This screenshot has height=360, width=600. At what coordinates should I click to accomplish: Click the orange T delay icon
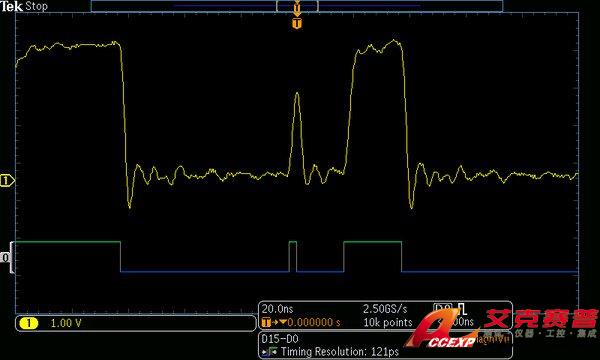(x=266, y=323)
